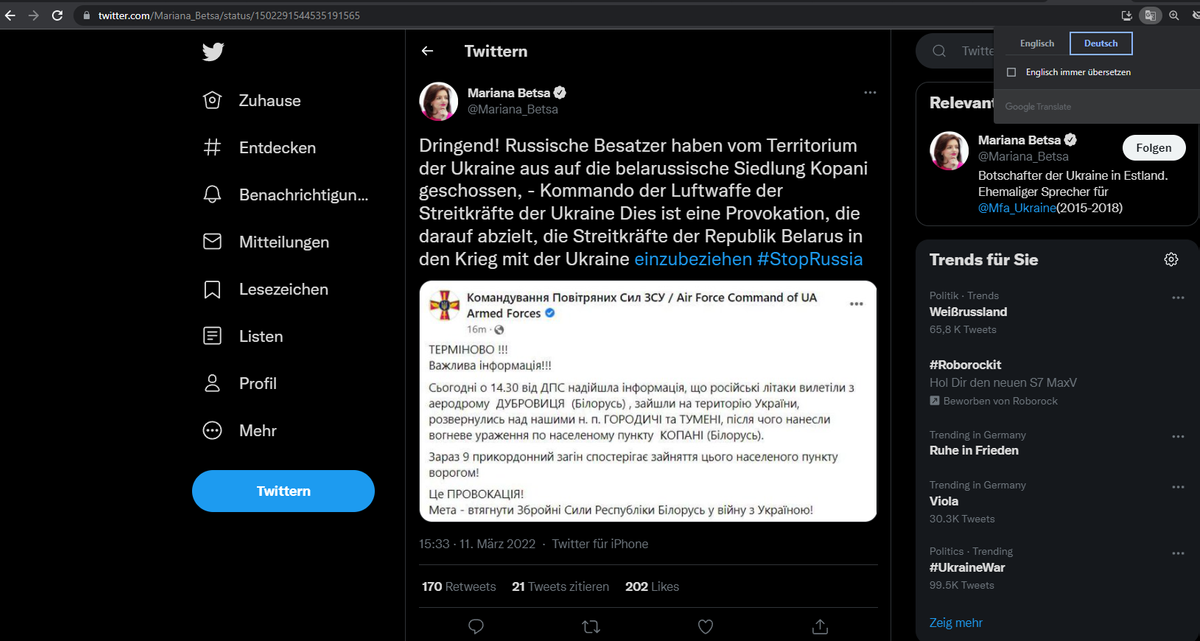Screen dimensions: 1200x641
Task: Click the zoom magnifier icon in address bar
Action: (1173, 15)
